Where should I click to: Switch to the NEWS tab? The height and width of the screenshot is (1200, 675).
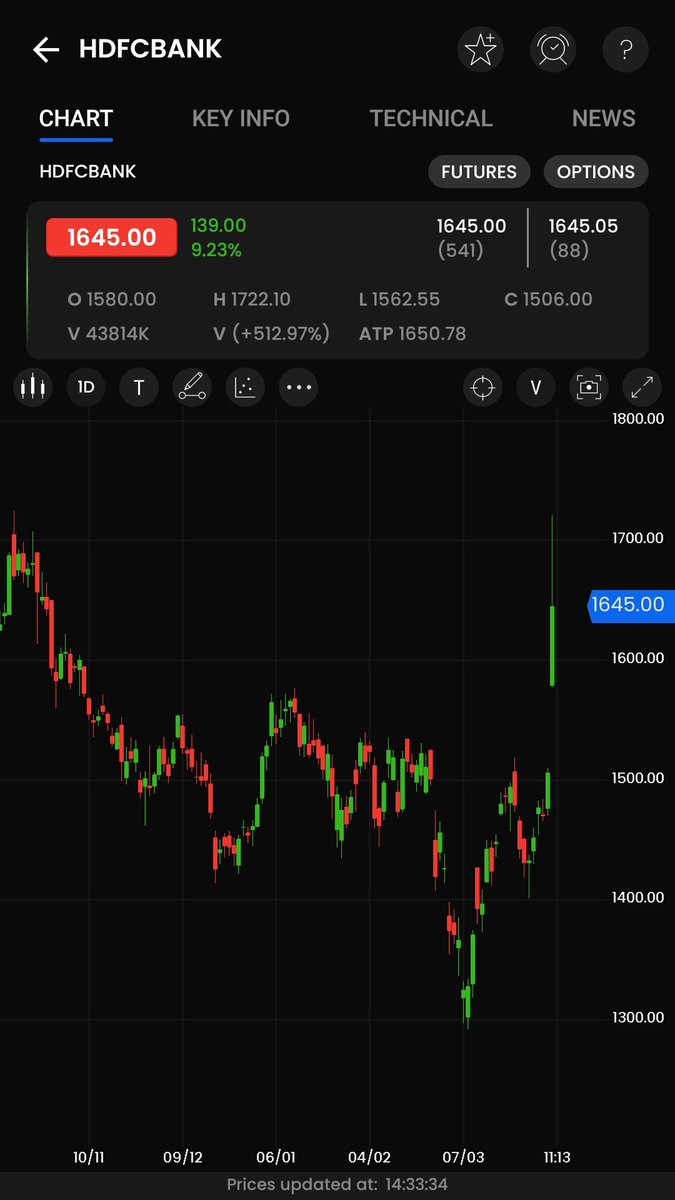(x=604, y=118)
